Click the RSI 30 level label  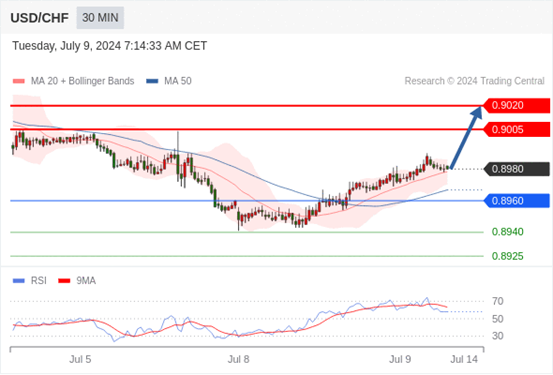click(498, 336)
